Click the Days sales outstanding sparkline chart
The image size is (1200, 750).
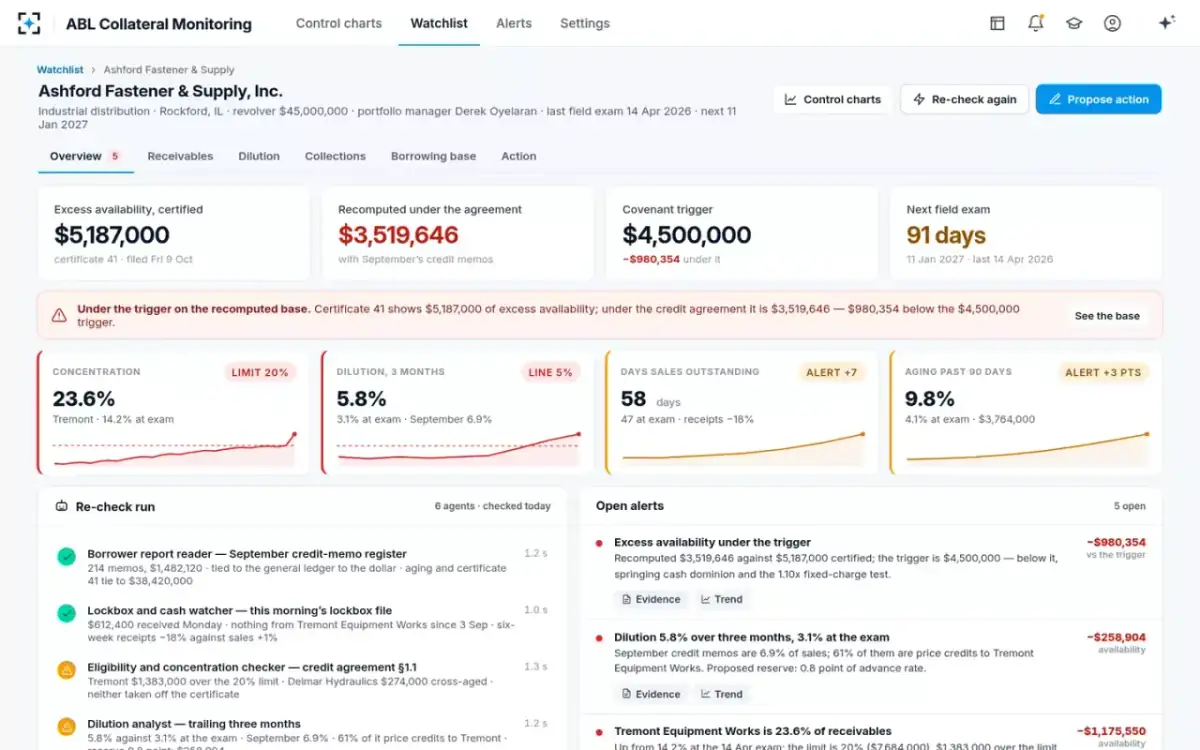[744, 449]
